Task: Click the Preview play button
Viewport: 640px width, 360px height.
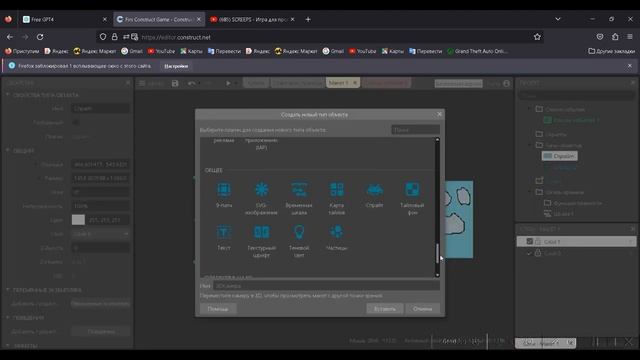Action: pyautogui.click(x=228, y=83)
